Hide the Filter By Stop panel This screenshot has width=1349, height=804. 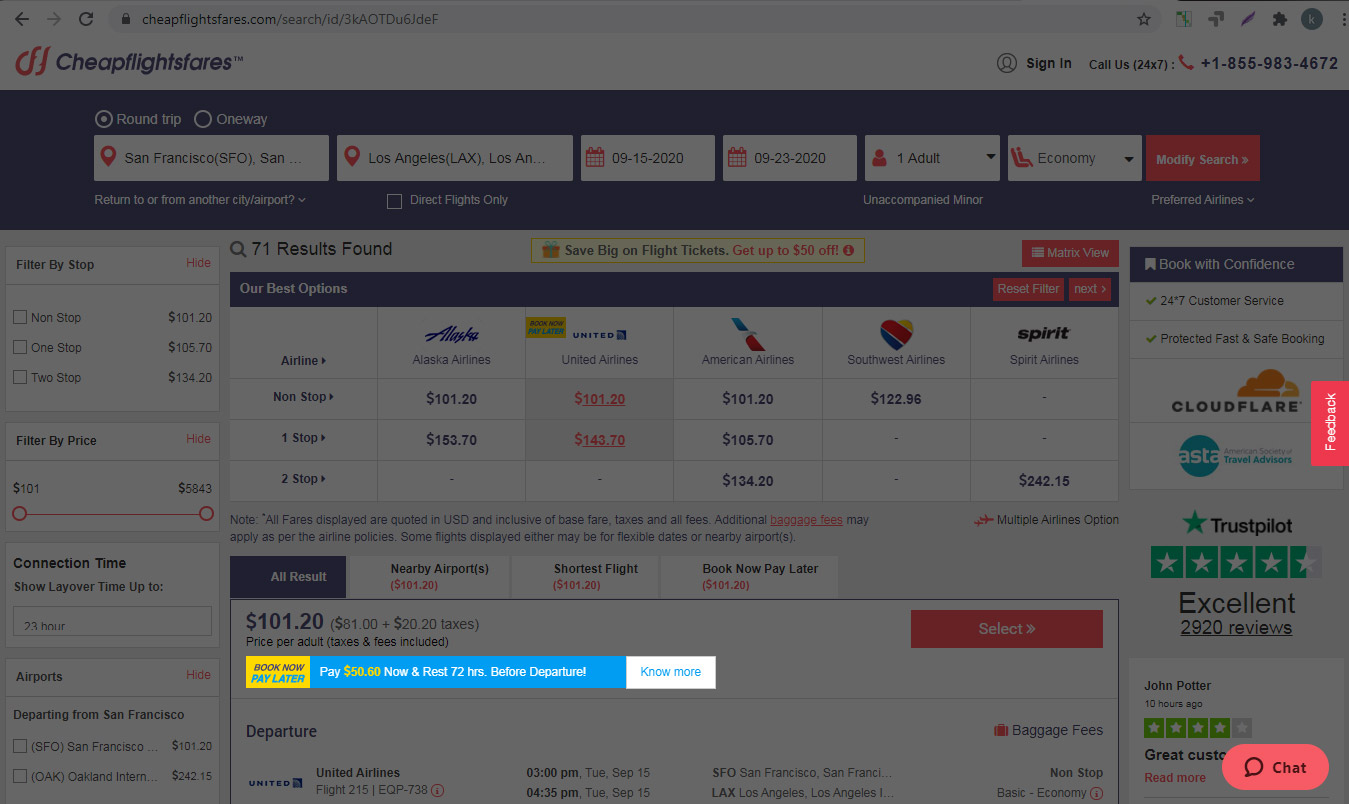(x=198, y=263)
